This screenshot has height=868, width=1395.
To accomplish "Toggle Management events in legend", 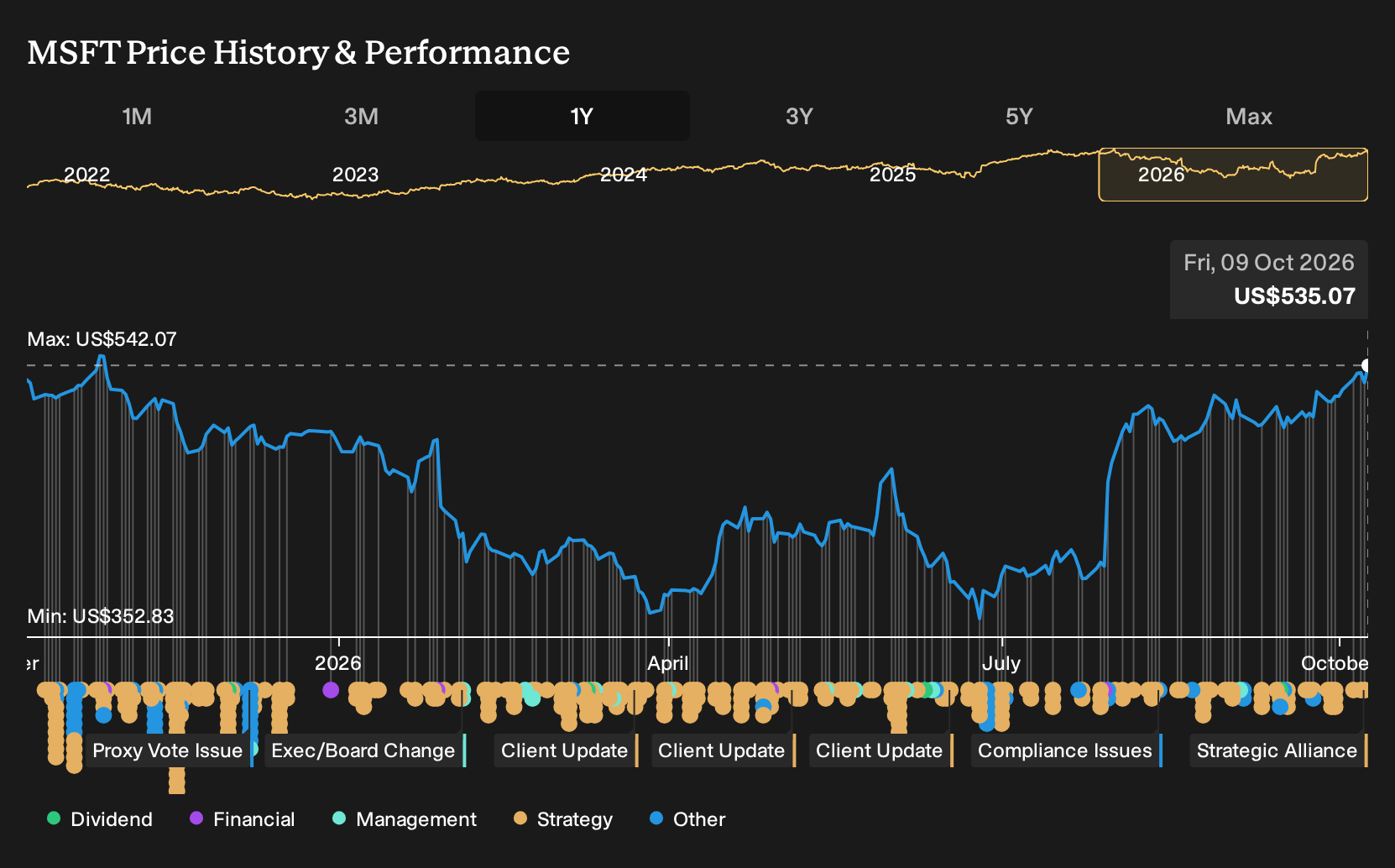I will coord(405,818).
